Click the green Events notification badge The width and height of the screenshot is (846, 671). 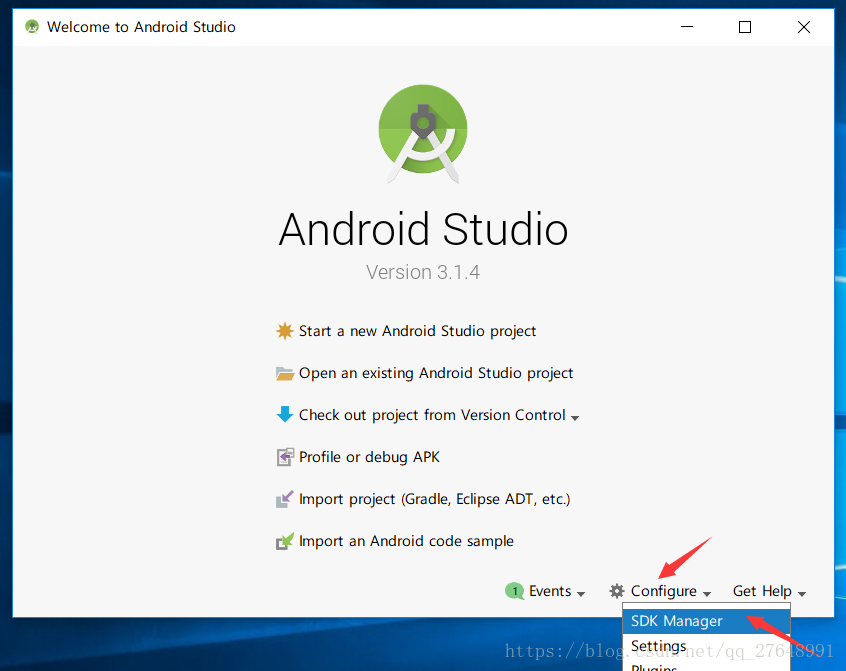pyautogui.click(x=515, y=591)
